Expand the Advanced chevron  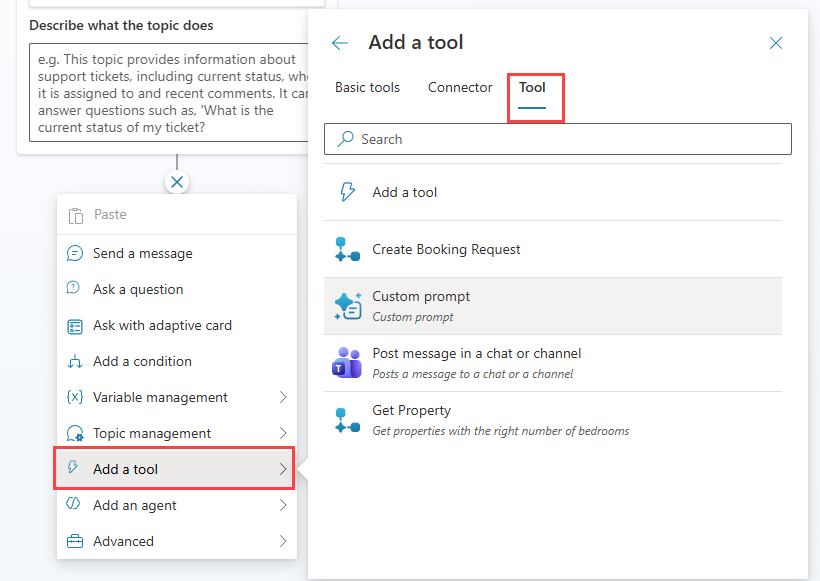tap(283, 541)
